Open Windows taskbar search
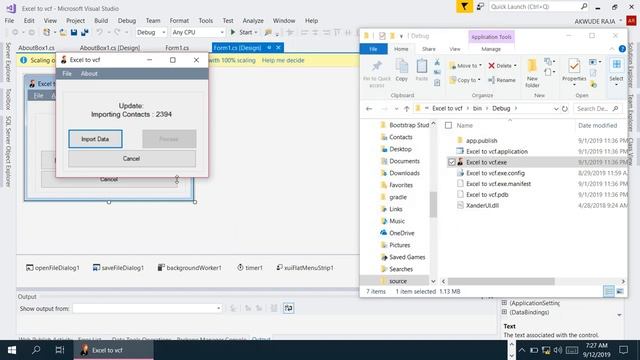This screenshot has width=640, height=360. 36,350
